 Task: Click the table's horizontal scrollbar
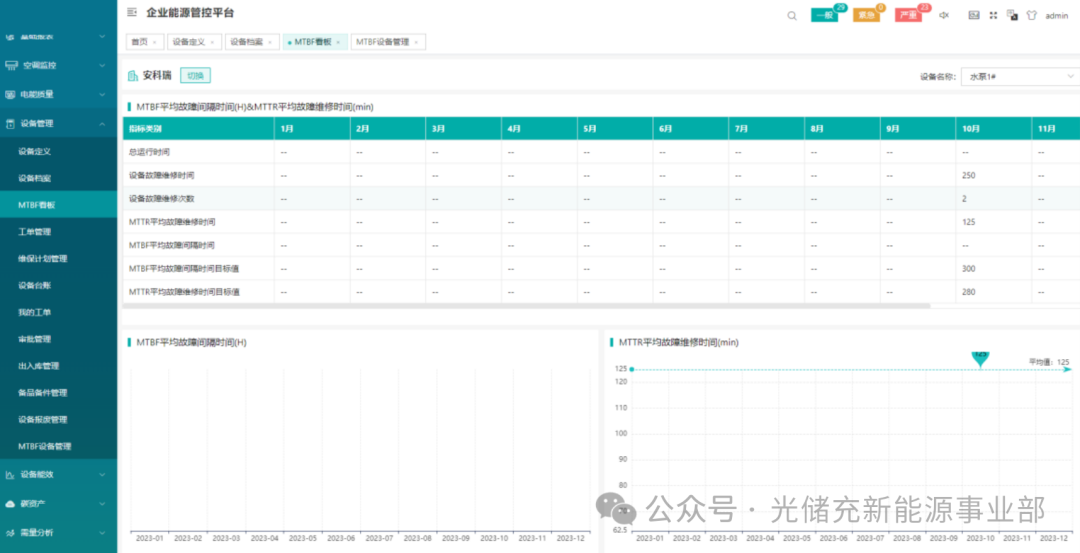[526, 305]
